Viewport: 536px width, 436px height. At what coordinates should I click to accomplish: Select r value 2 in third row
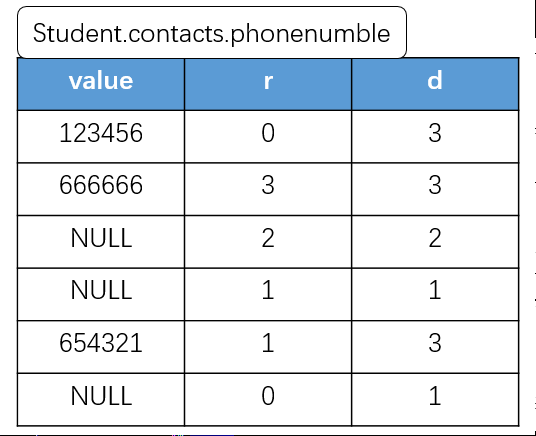268,242
